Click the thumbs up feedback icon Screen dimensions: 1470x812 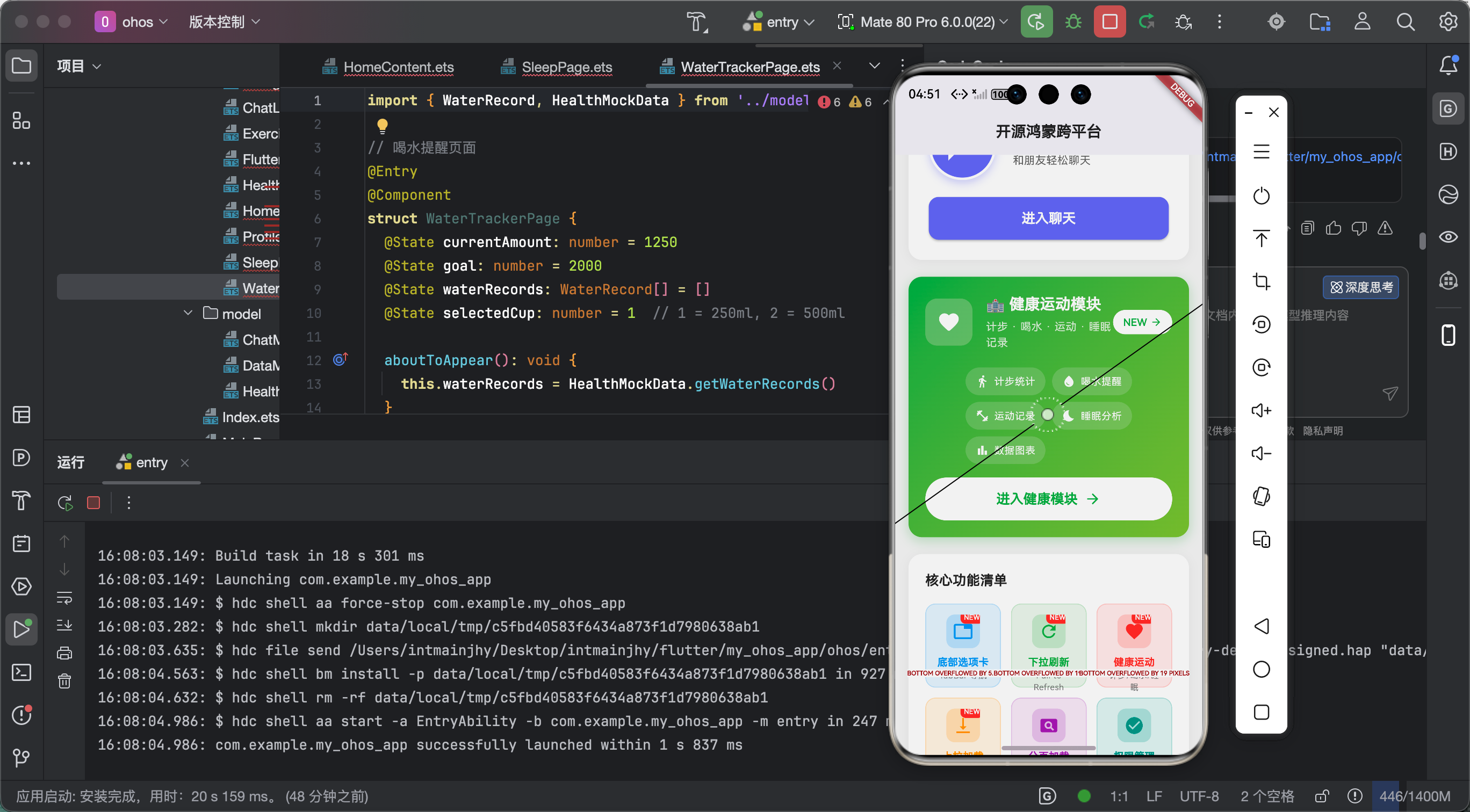point(1333,228)
